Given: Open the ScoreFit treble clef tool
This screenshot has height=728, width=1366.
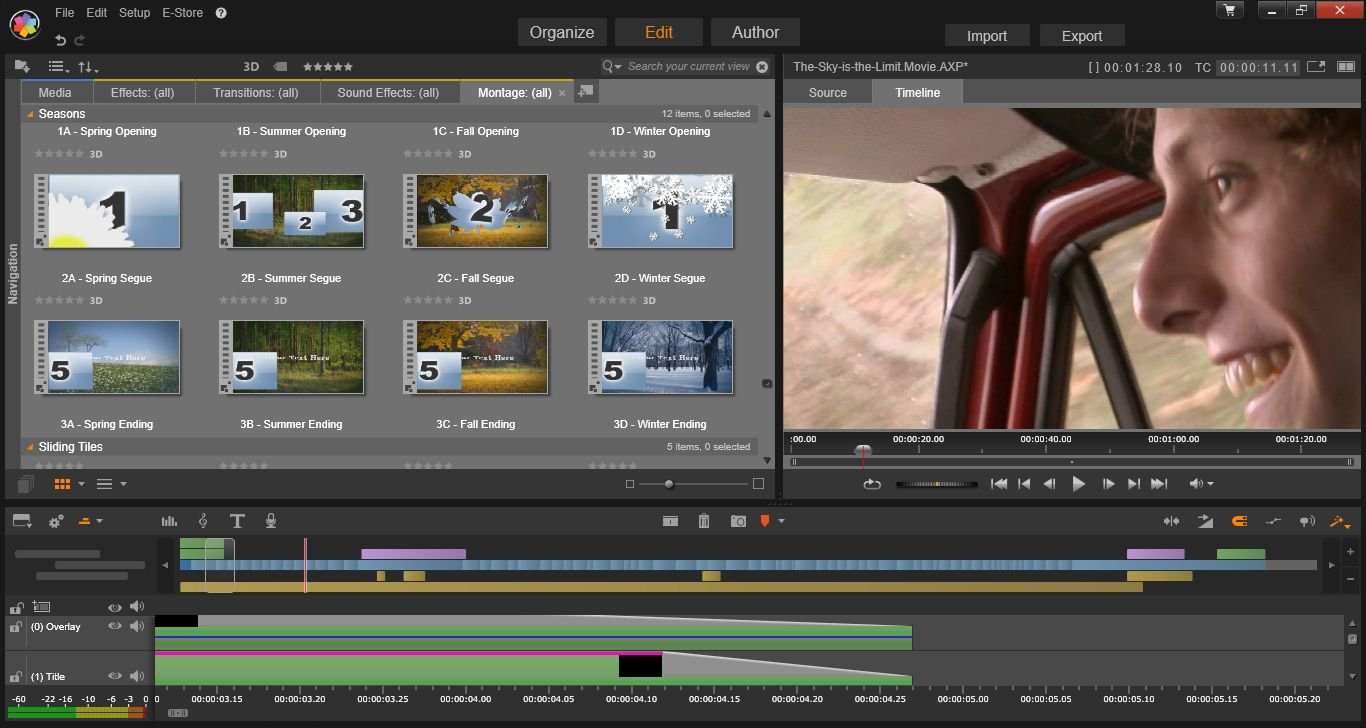Looking at the screenshot, I should [203, 521].
